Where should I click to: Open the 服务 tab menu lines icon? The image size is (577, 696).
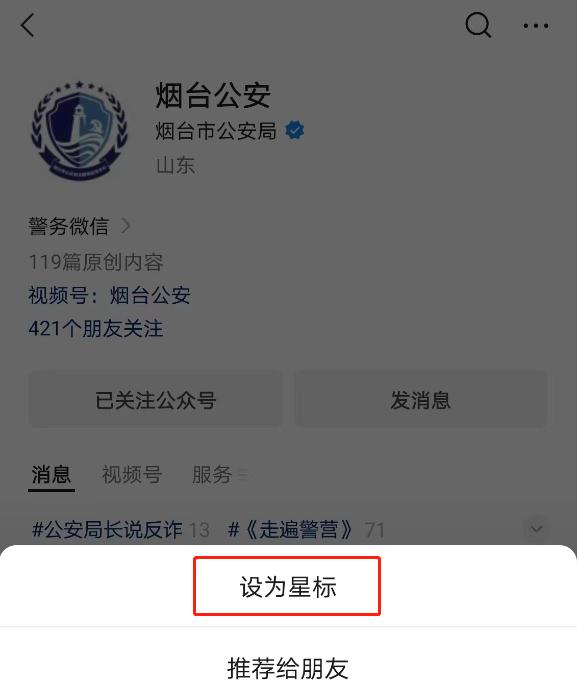(243, 475)
